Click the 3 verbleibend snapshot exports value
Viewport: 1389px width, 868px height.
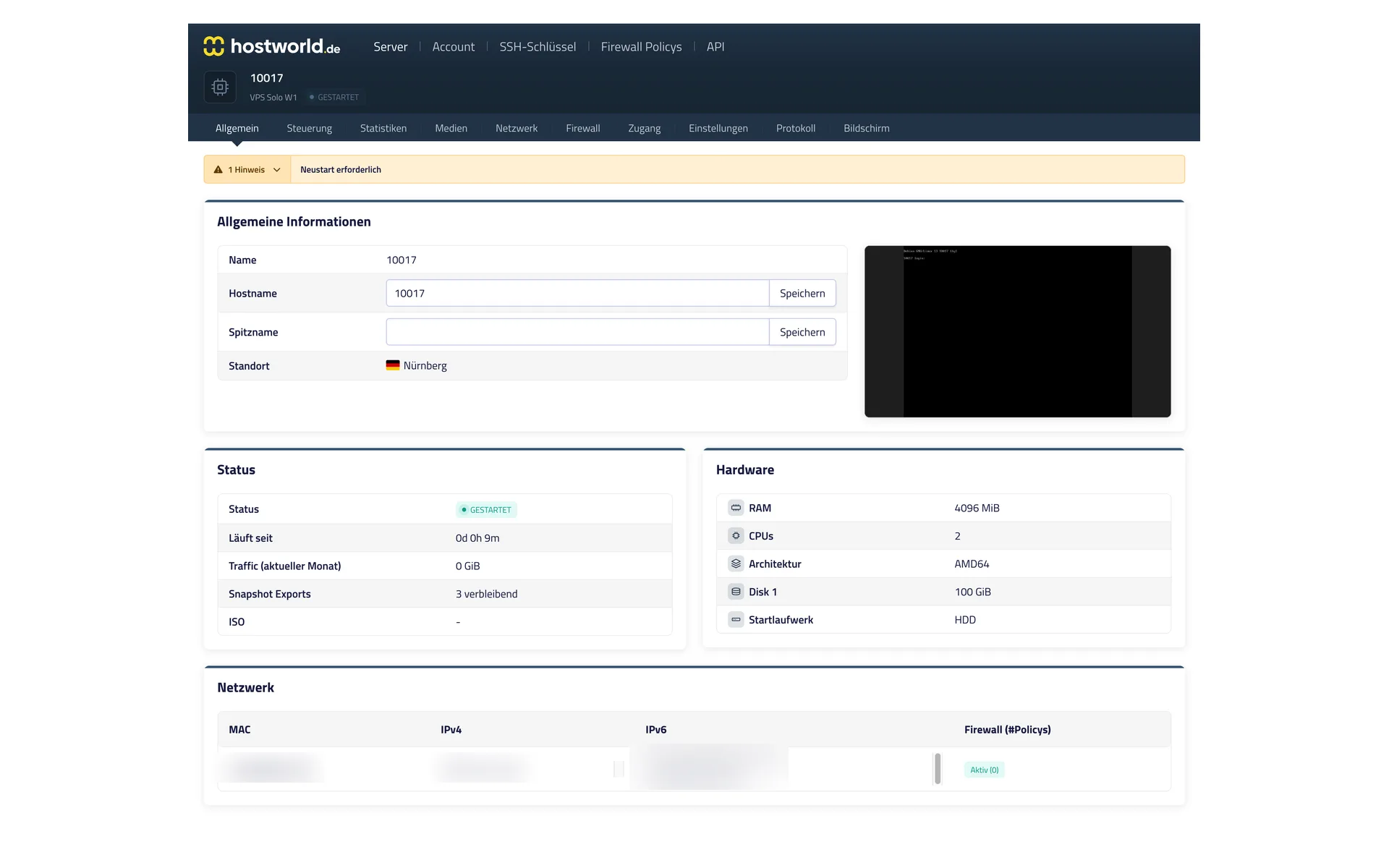[x=486, y=594]
